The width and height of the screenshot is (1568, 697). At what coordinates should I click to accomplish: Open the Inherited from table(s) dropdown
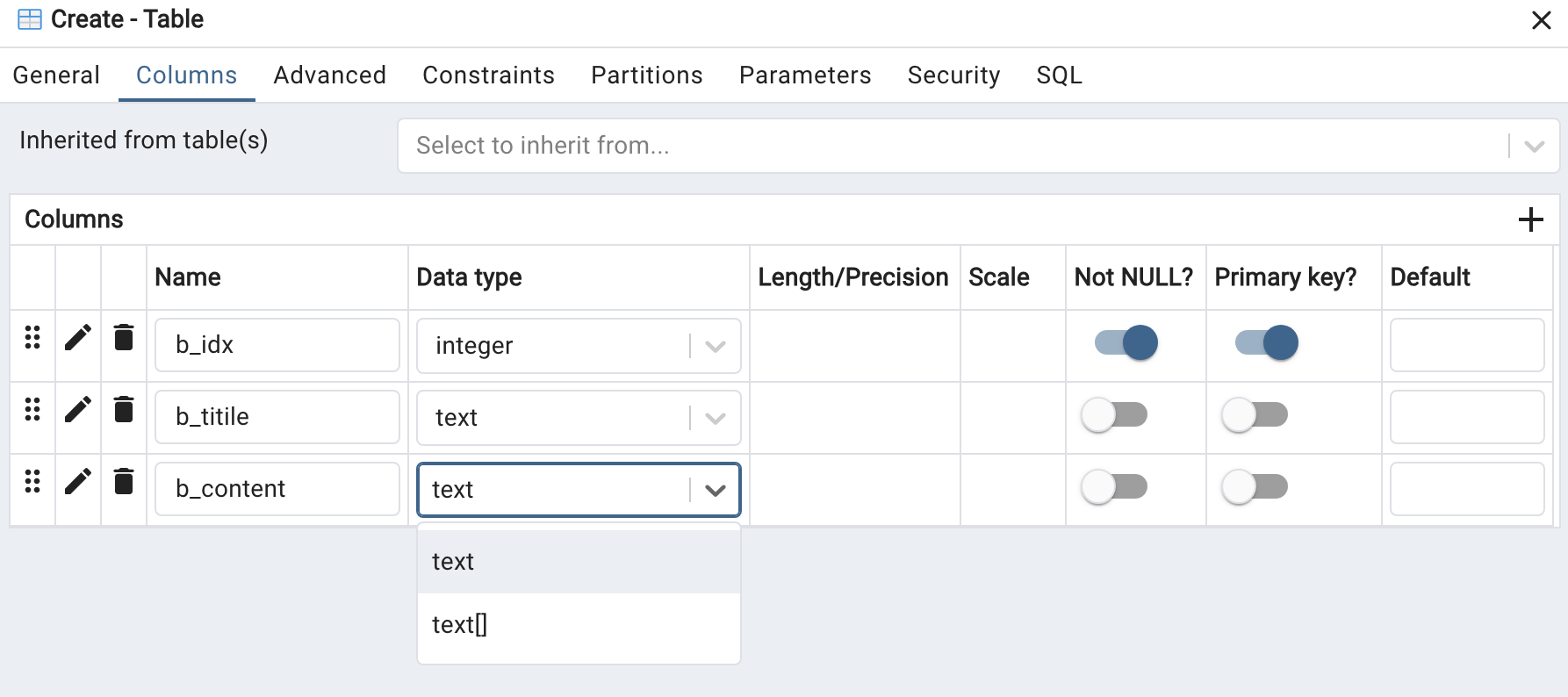[x=1534, y=146]
